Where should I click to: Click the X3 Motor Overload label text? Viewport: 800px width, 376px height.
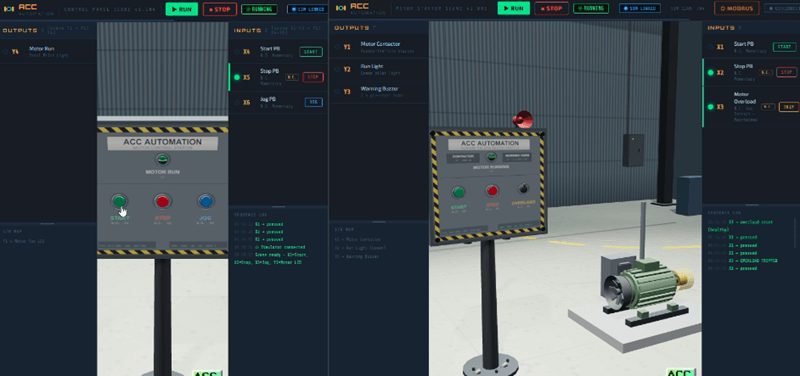(x=745, y=98)
